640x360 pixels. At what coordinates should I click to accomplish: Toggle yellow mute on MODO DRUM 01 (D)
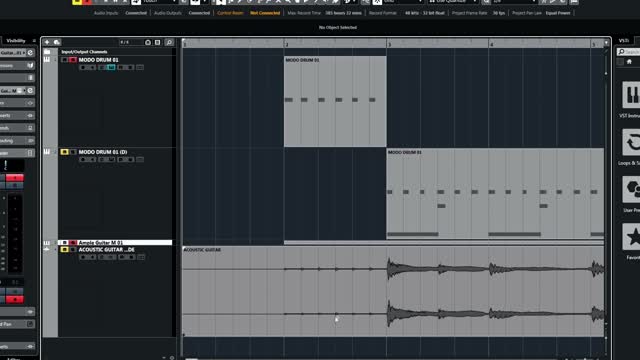click(x=64, y=152)
